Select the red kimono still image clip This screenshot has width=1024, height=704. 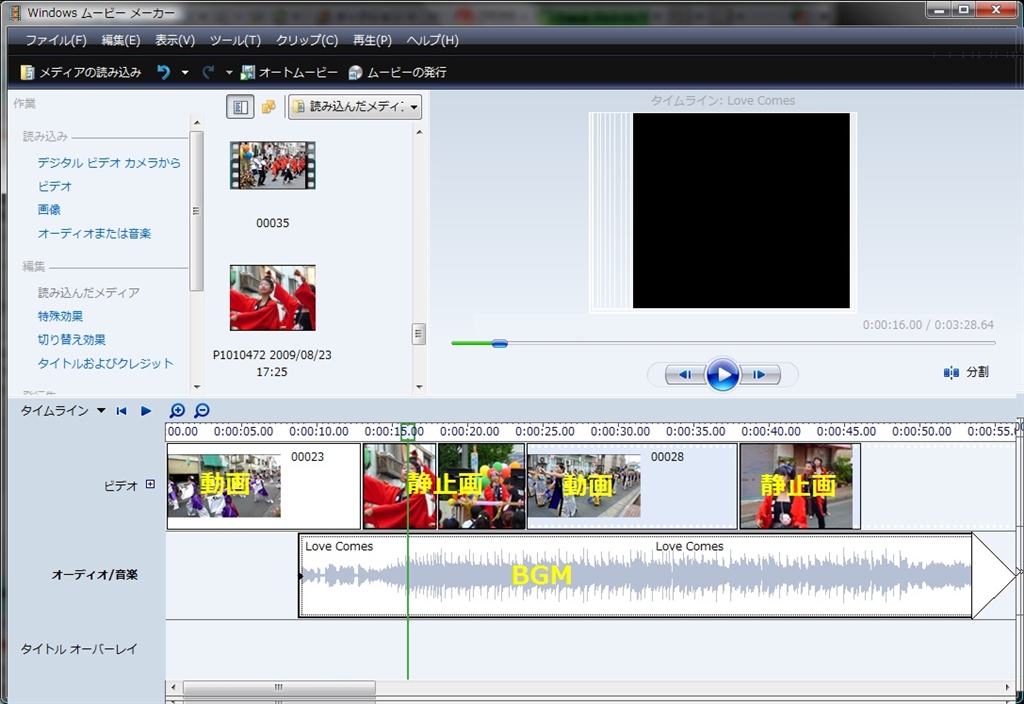(x=400, y=487)
